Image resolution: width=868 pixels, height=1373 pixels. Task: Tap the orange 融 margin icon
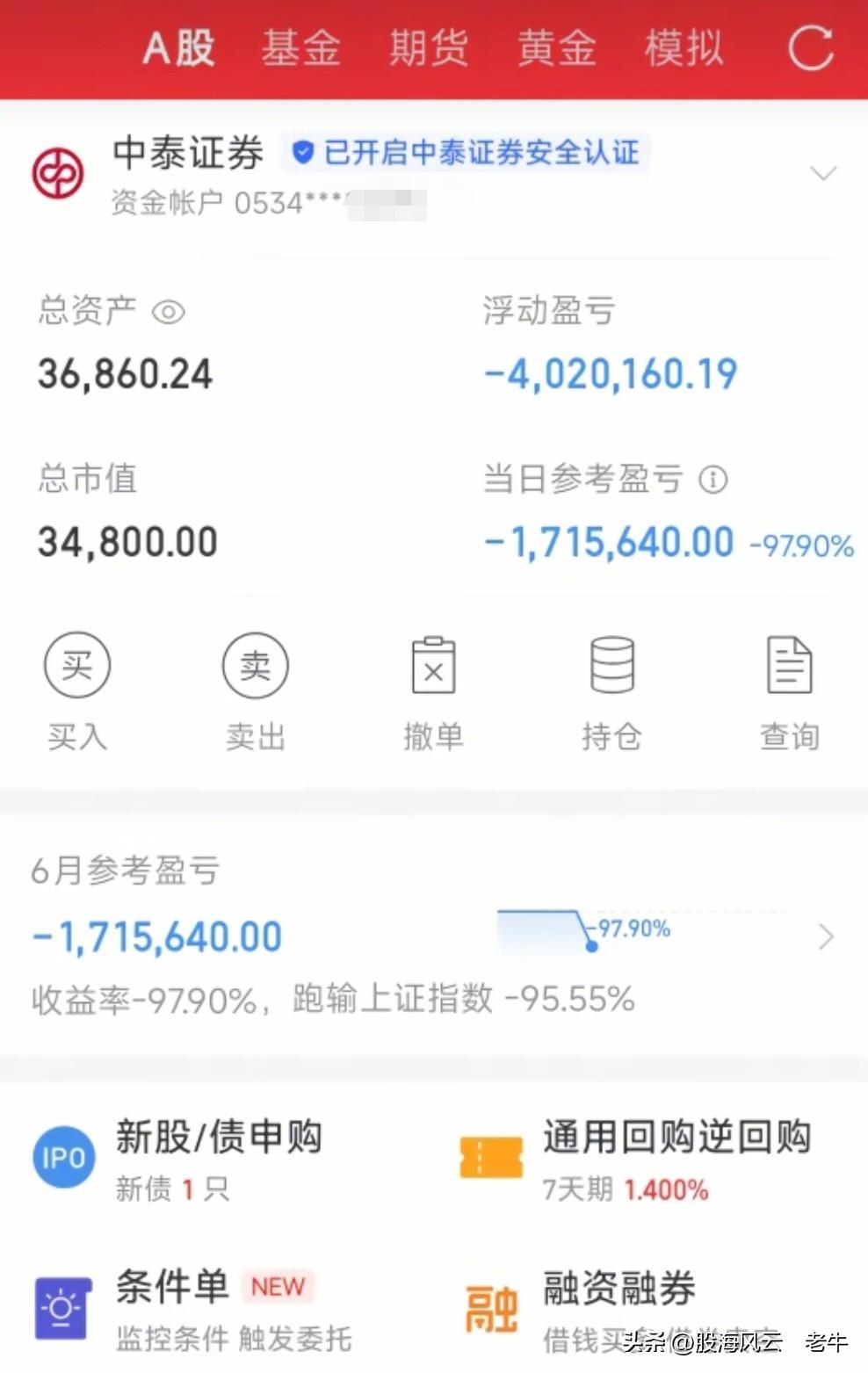point(491,1308)
